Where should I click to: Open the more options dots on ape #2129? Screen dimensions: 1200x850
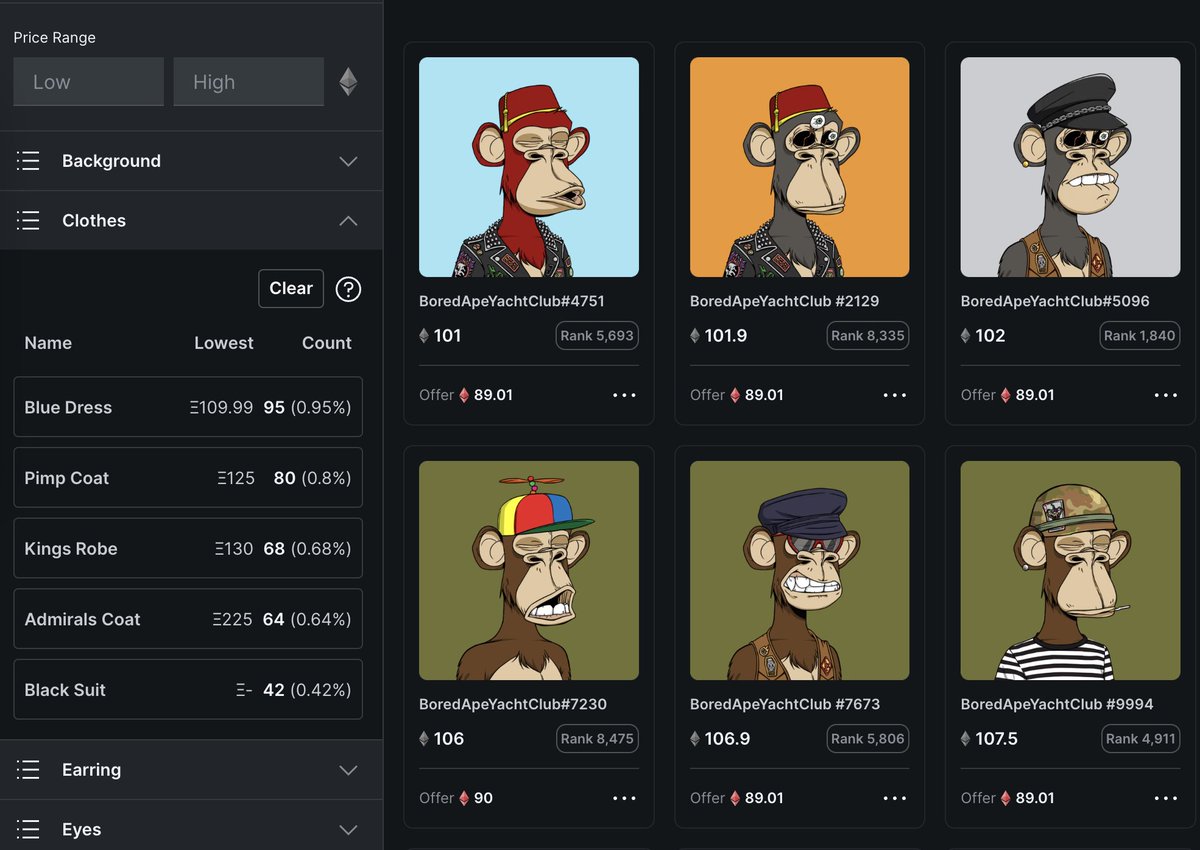pos(895,395)
